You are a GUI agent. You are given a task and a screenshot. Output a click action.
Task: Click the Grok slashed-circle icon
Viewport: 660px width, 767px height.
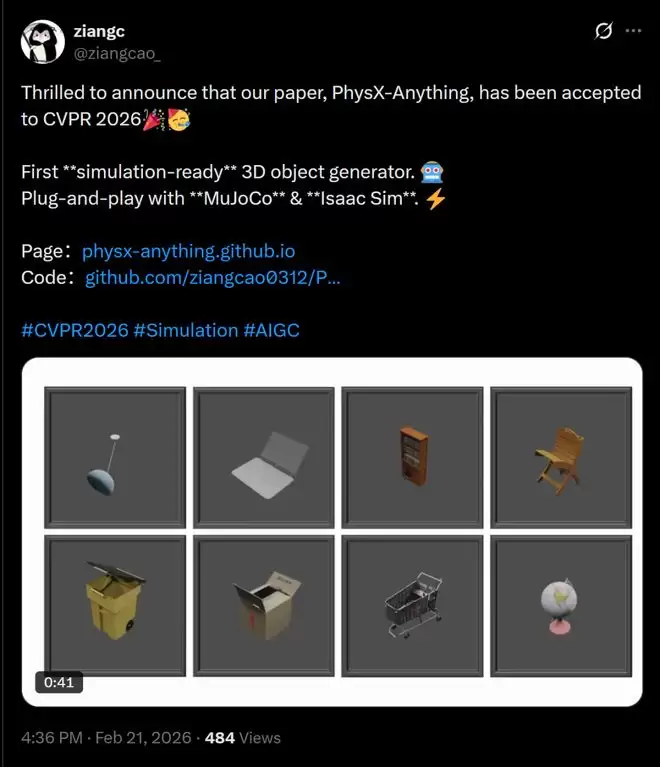pyautogui.click(x=603, y=31)
